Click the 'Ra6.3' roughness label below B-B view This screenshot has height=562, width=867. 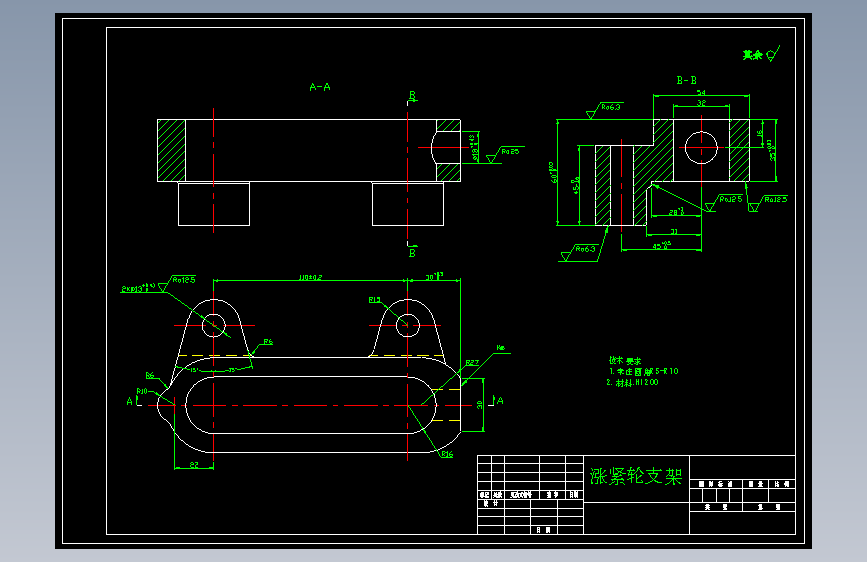(x=585, y=249)
